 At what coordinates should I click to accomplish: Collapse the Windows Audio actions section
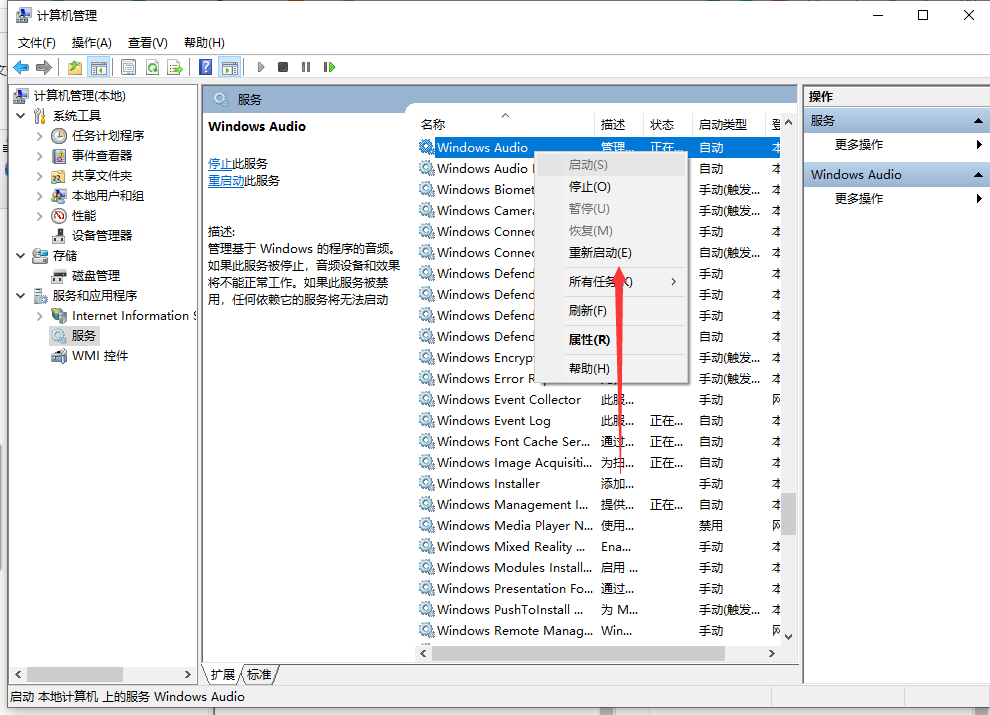(978, 174)
